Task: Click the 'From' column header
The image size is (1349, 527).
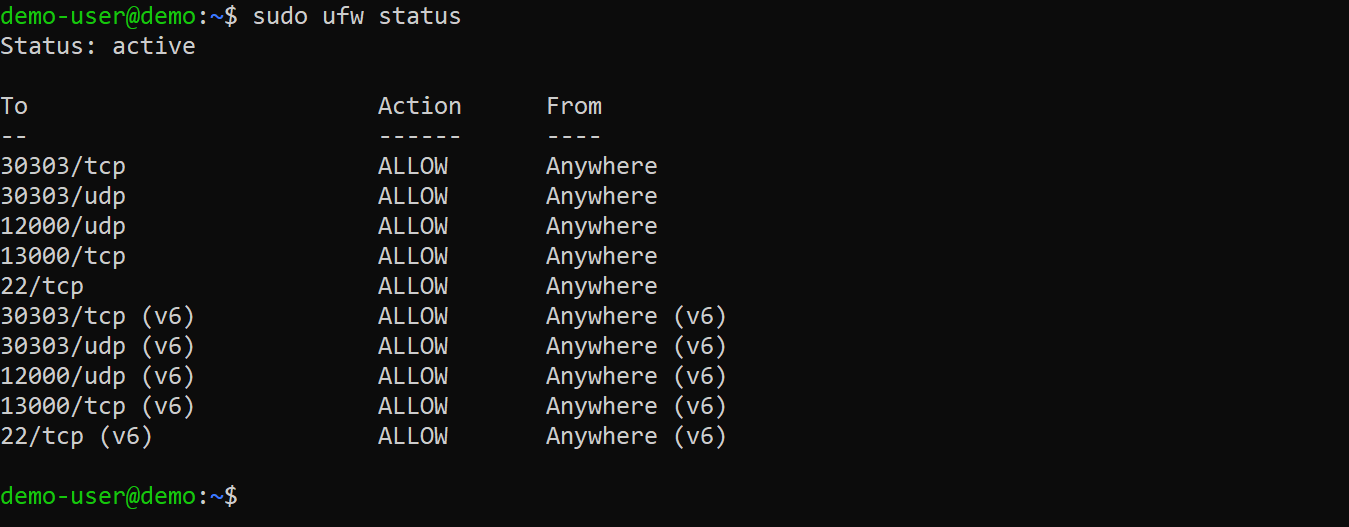Action: [574, 106]
